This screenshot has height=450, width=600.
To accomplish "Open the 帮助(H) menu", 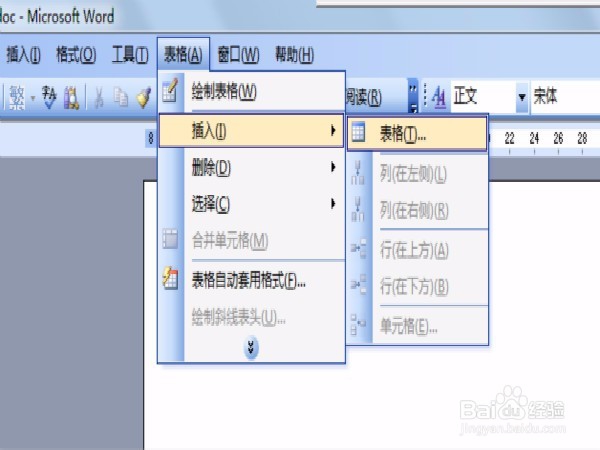I will 294,54.
